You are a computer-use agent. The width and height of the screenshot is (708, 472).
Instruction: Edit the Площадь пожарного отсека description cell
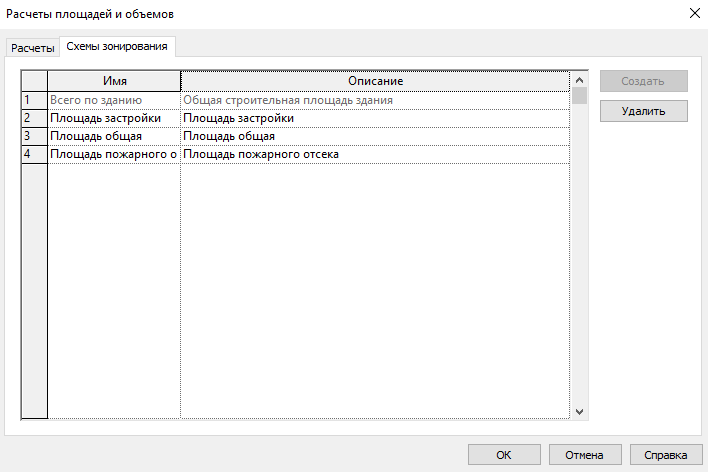click(x=375, y=154)
